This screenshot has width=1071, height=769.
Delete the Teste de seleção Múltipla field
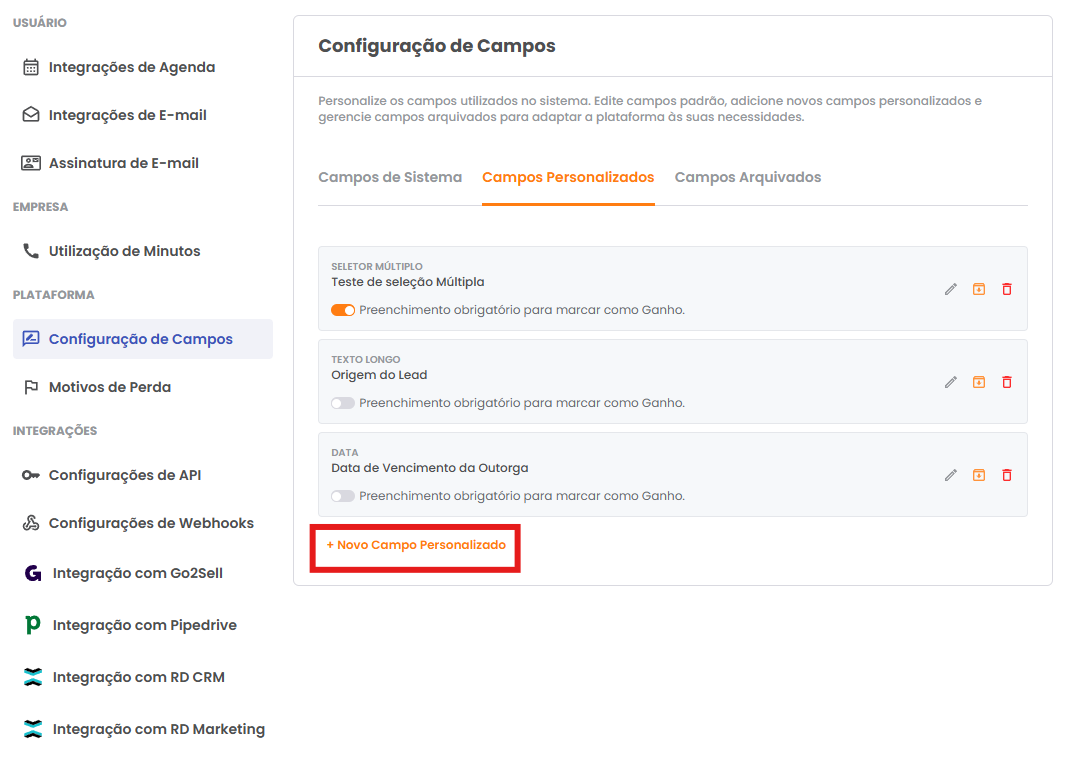point(1007,289)
